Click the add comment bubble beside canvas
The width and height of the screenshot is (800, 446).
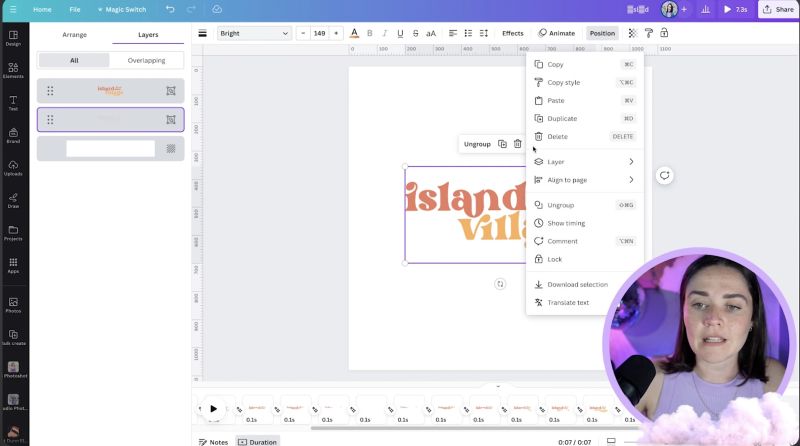(x=664, y=176)
